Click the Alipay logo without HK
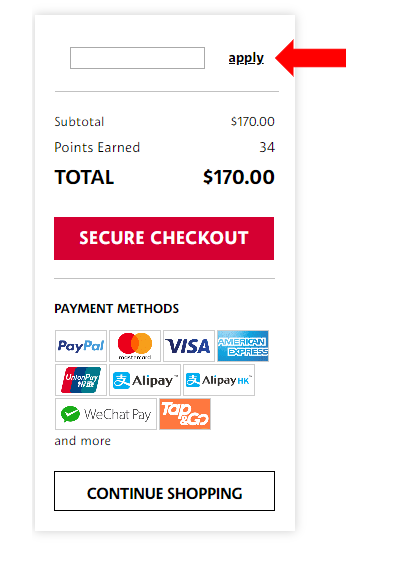The width and height of the screenshot is (398, 568). coord(145,380)
